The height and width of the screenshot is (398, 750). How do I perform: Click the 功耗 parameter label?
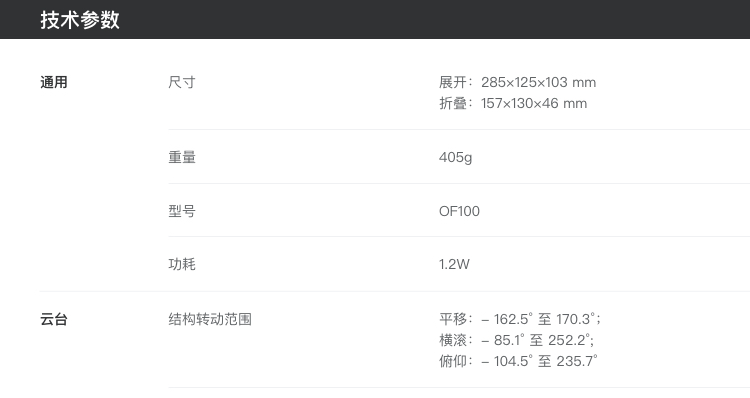point(182,264)
